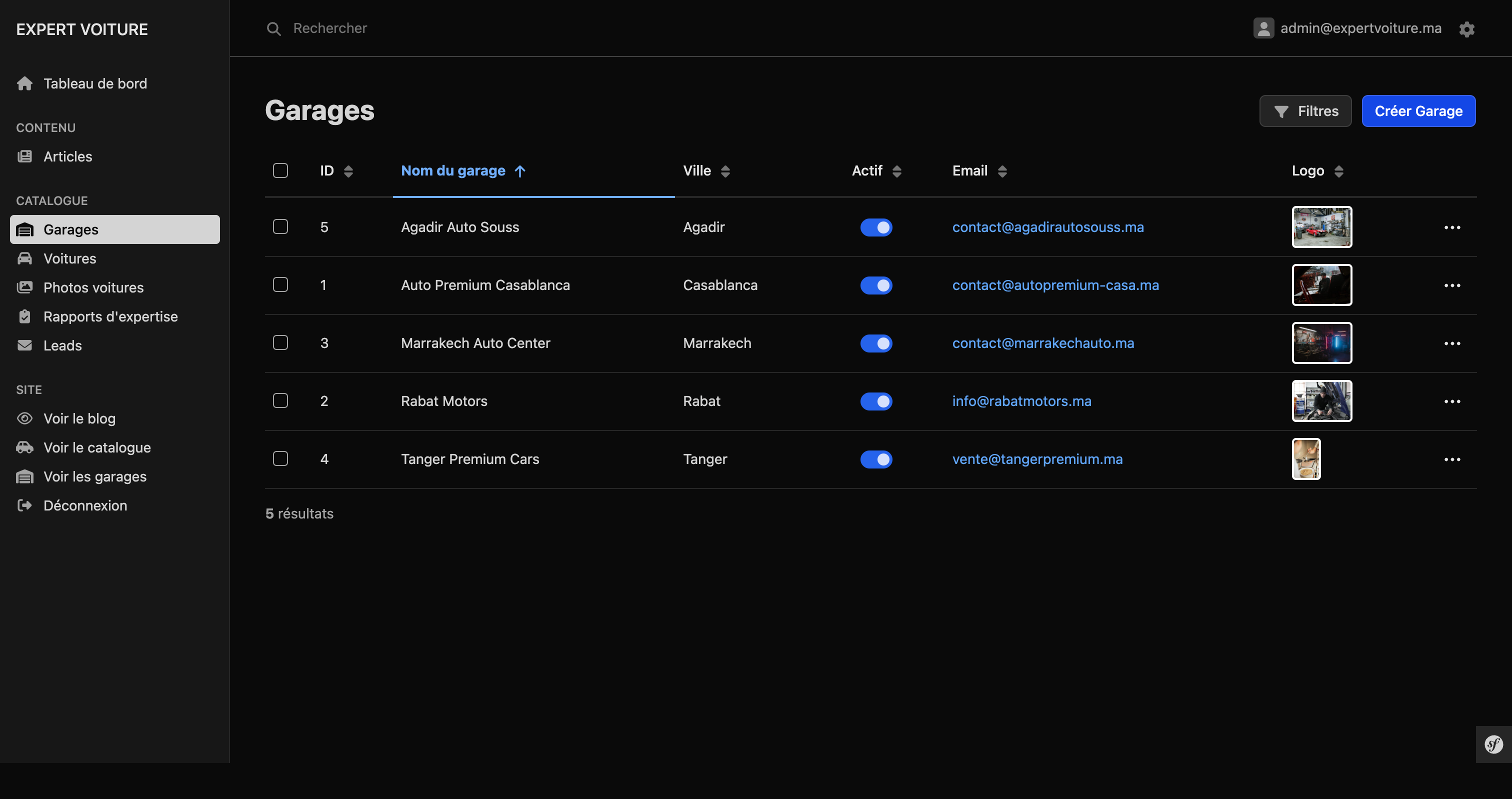Click the car icon next to Voitures
1512x799 pixels.
pos(24,258)
